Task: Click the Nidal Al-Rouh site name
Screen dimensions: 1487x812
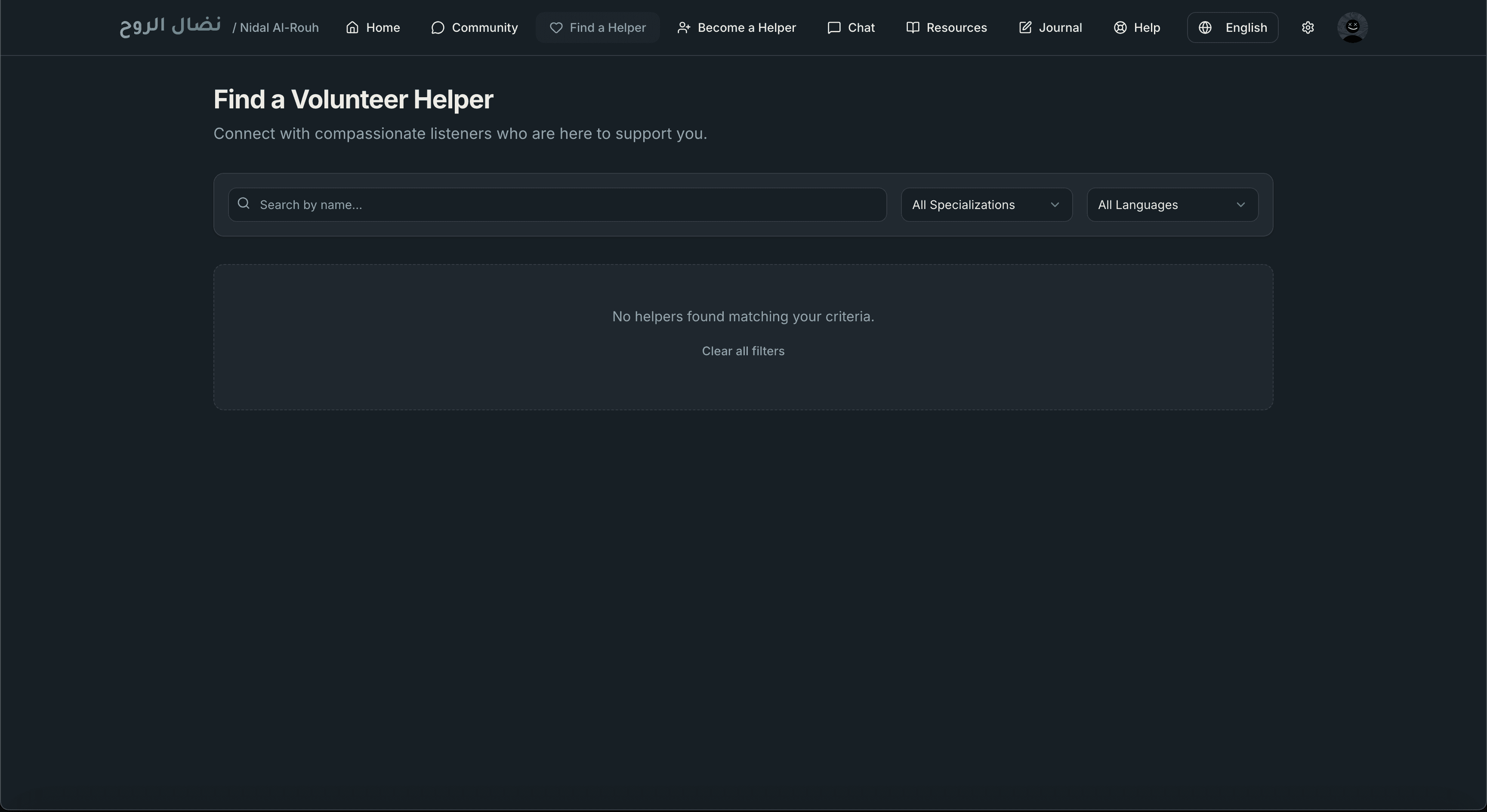Action: pos(275,28)
